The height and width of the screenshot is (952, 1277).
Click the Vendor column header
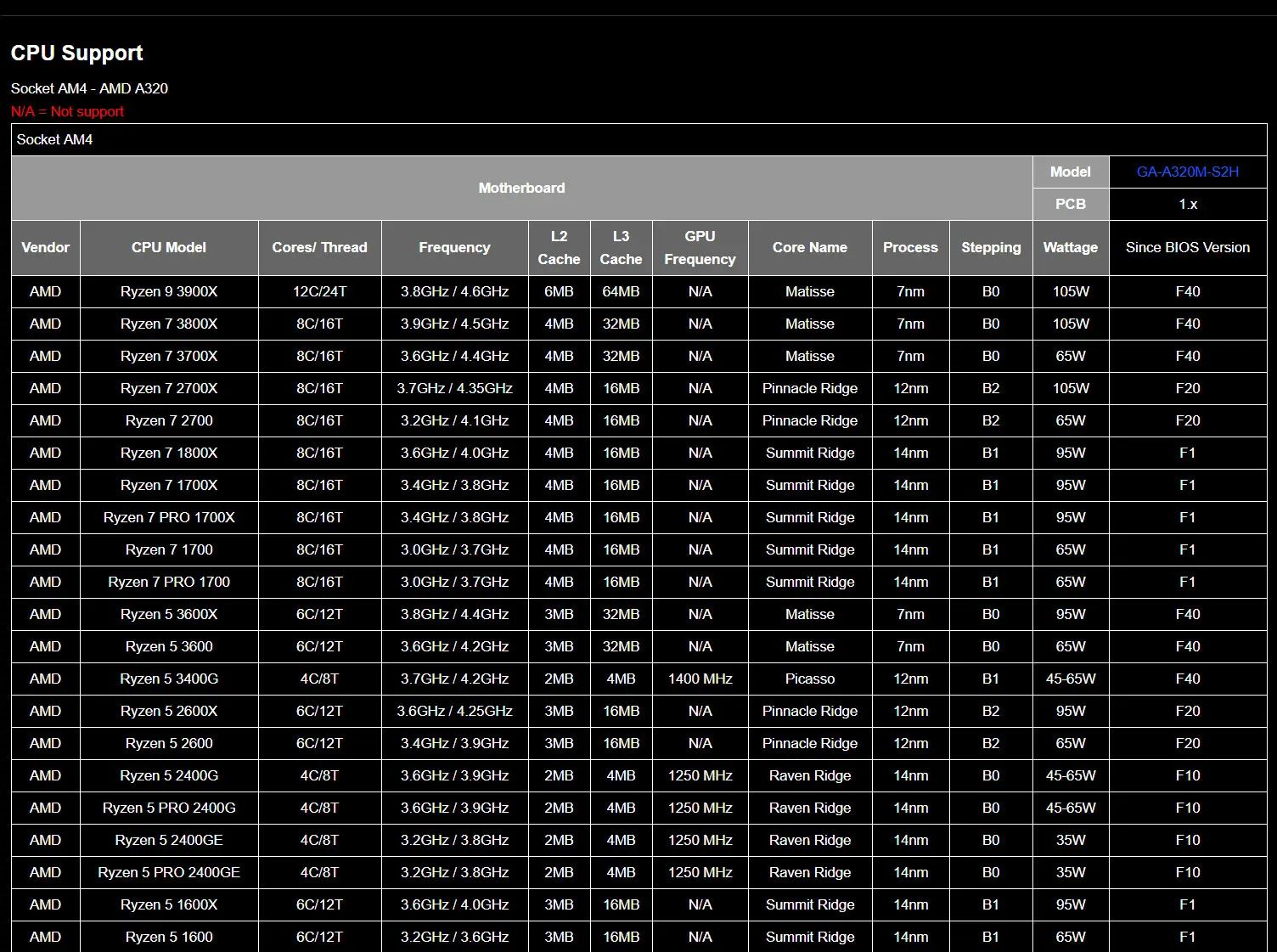point(46,248)
